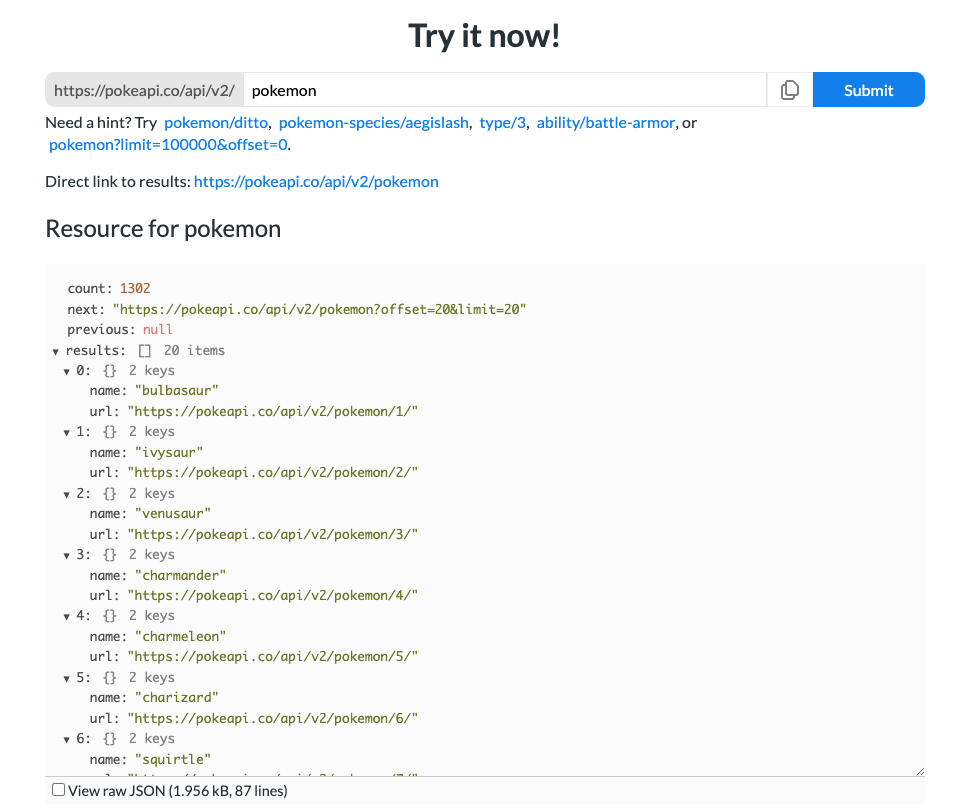Click the braces icon of item 3
964x808 pixels.
click(x=109, y=555)
